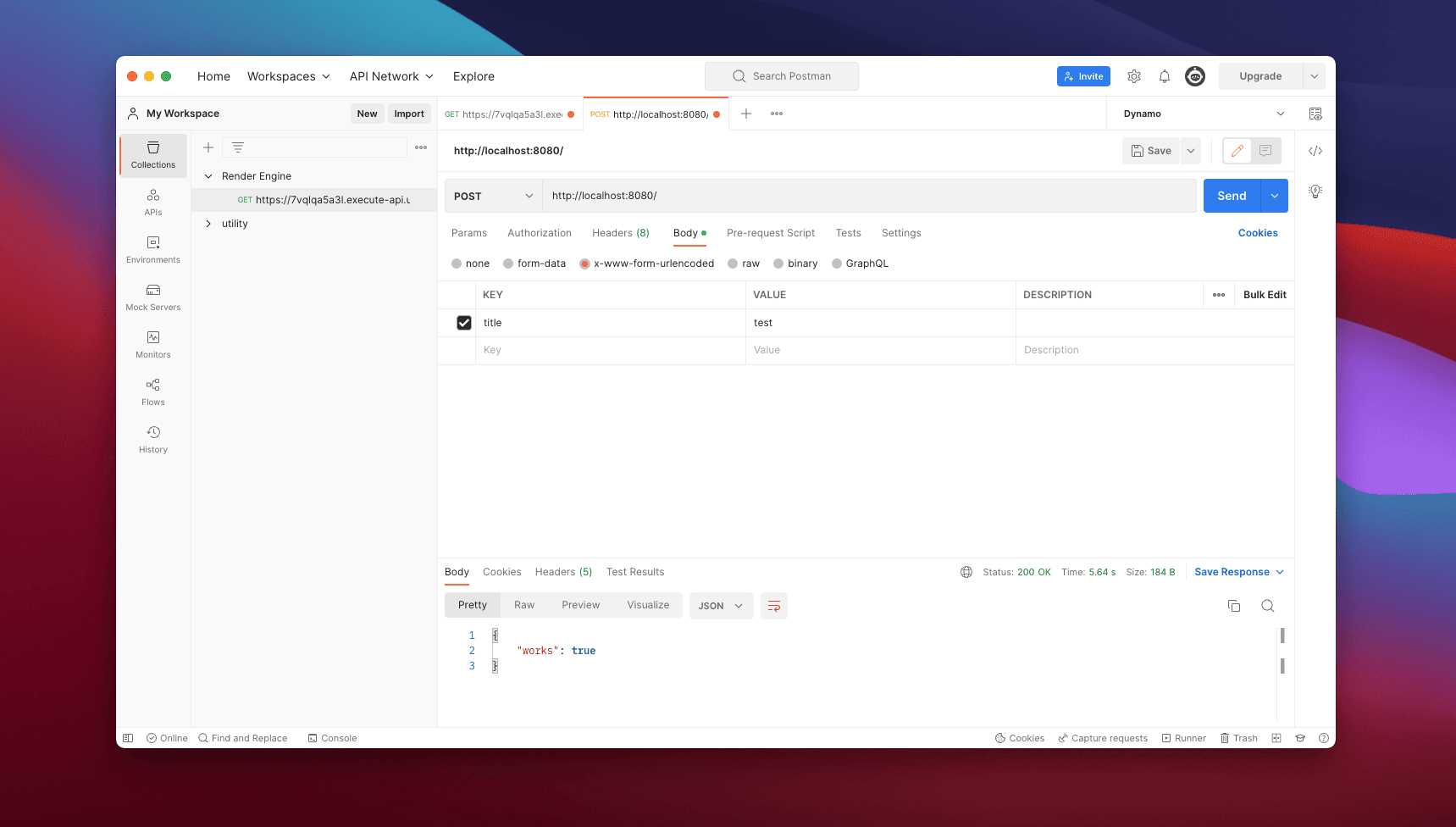
Task: Open the API Network menu
Action: click(392, 76)
